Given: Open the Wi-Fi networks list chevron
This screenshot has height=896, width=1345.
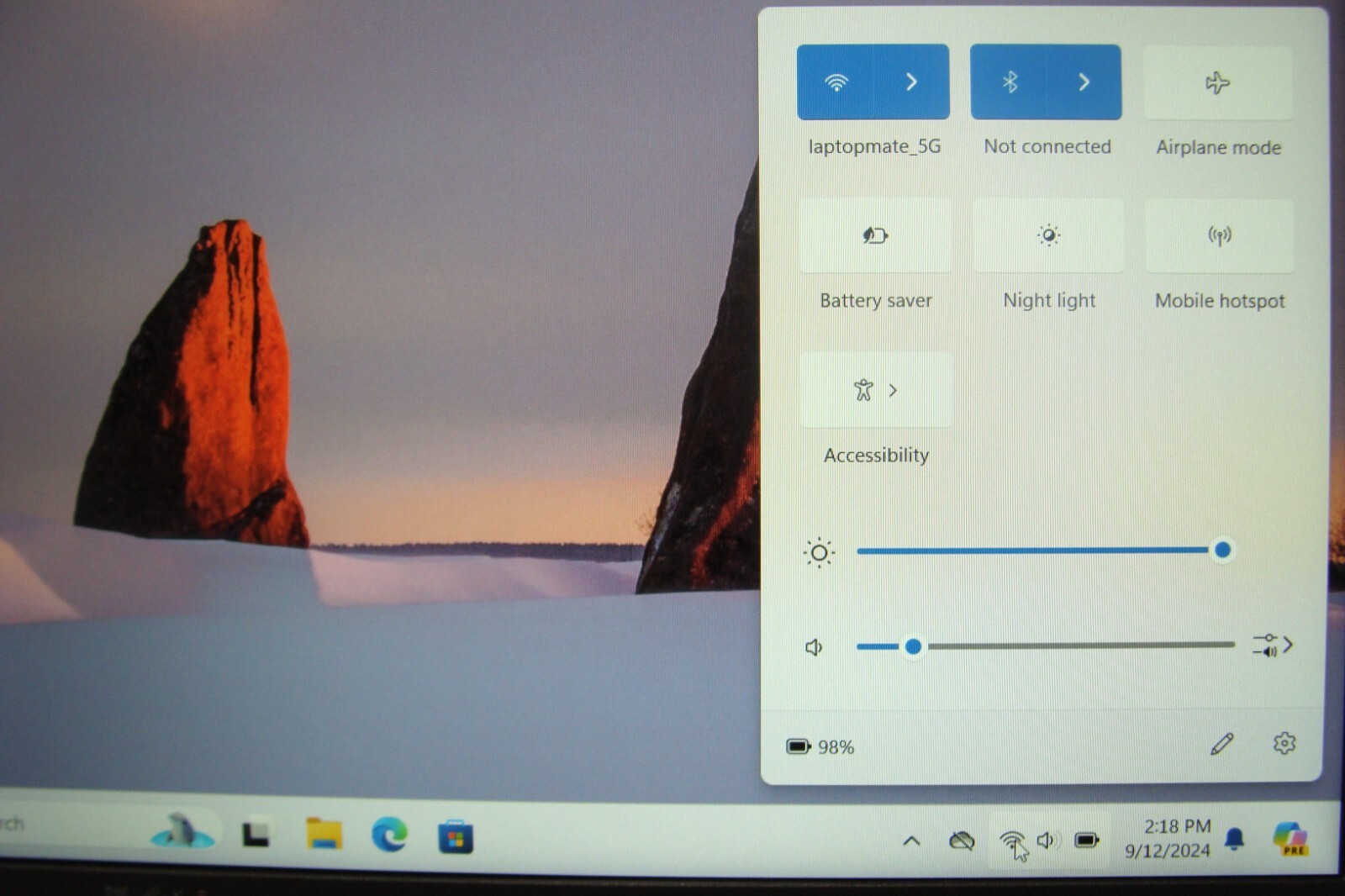Looking at the screenshot, I should click(911, 82).
